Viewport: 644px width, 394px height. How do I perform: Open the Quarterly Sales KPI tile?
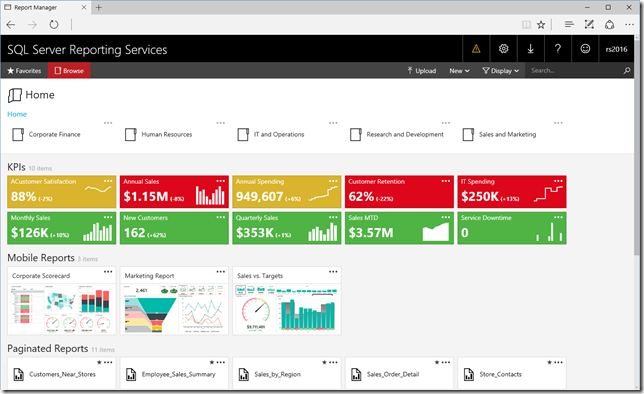click(287, 228)
